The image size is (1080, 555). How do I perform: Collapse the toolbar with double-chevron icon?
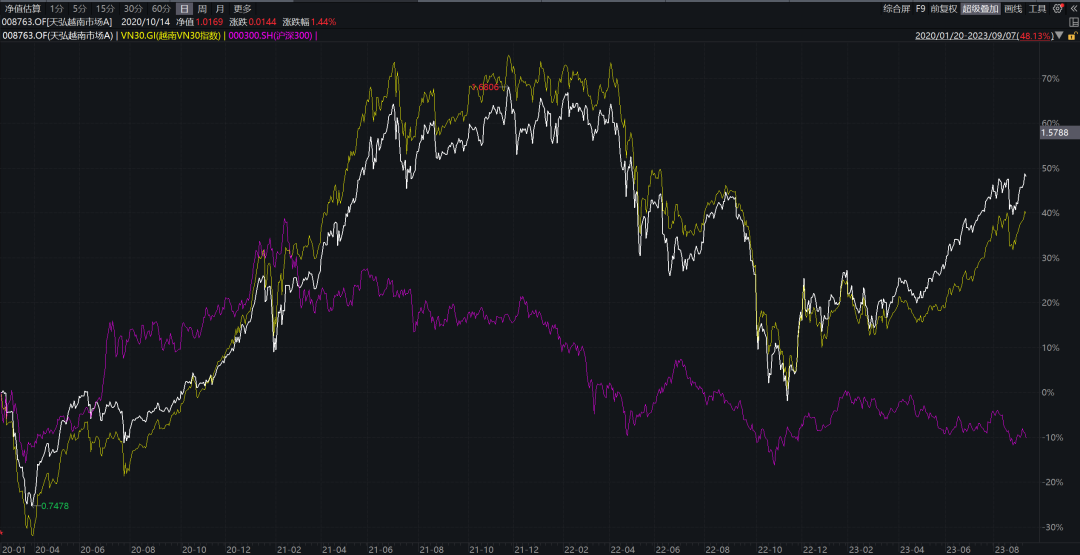point(1074,9)
